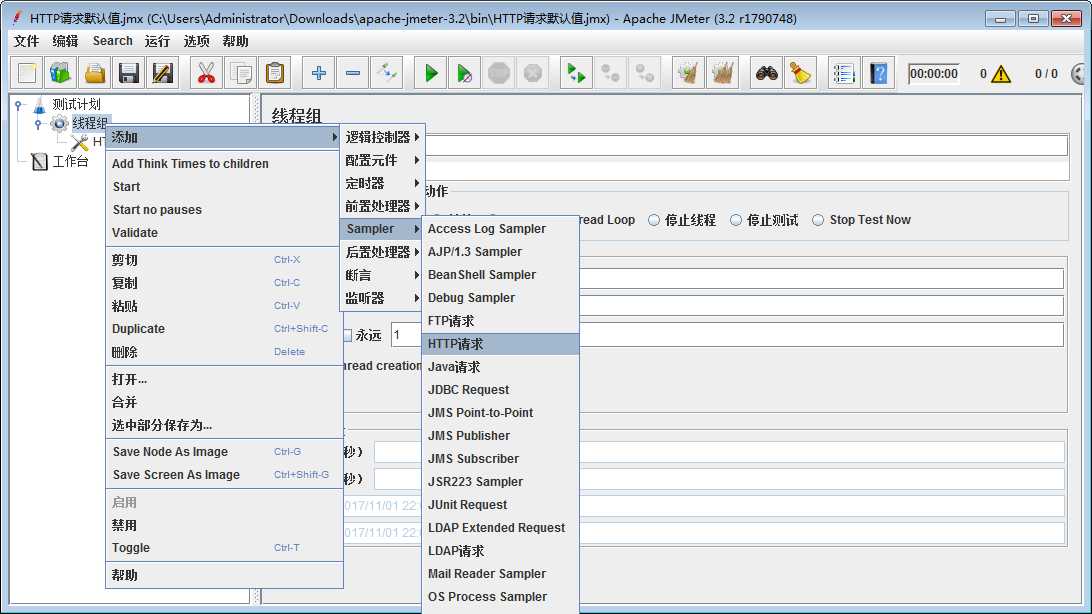This screenshot has height=614, width=1092.
Task: Click the Open file folder icon
Action: coord(95,73)
